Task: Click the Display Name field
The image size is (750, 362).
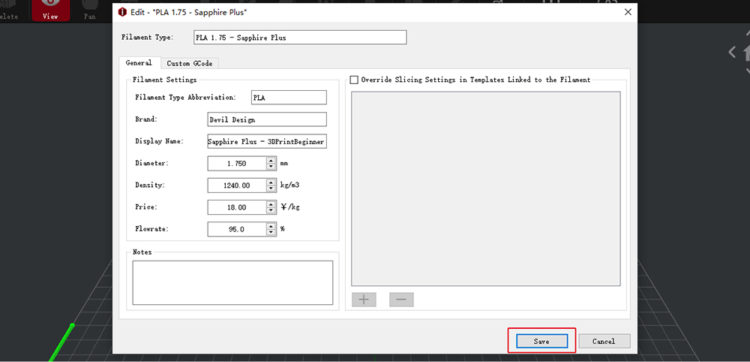Action: pyautogui.click(x=267, y=142)
